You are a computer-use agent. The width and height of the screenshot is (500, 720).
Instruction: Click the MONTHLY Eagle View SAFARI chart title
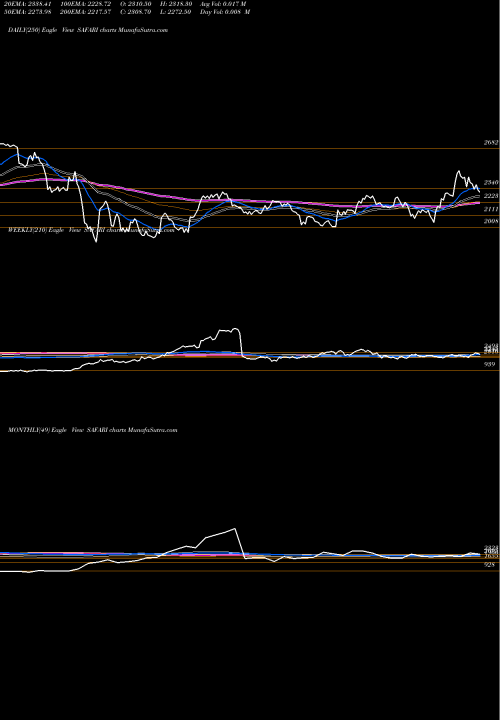tap(92, 430)
